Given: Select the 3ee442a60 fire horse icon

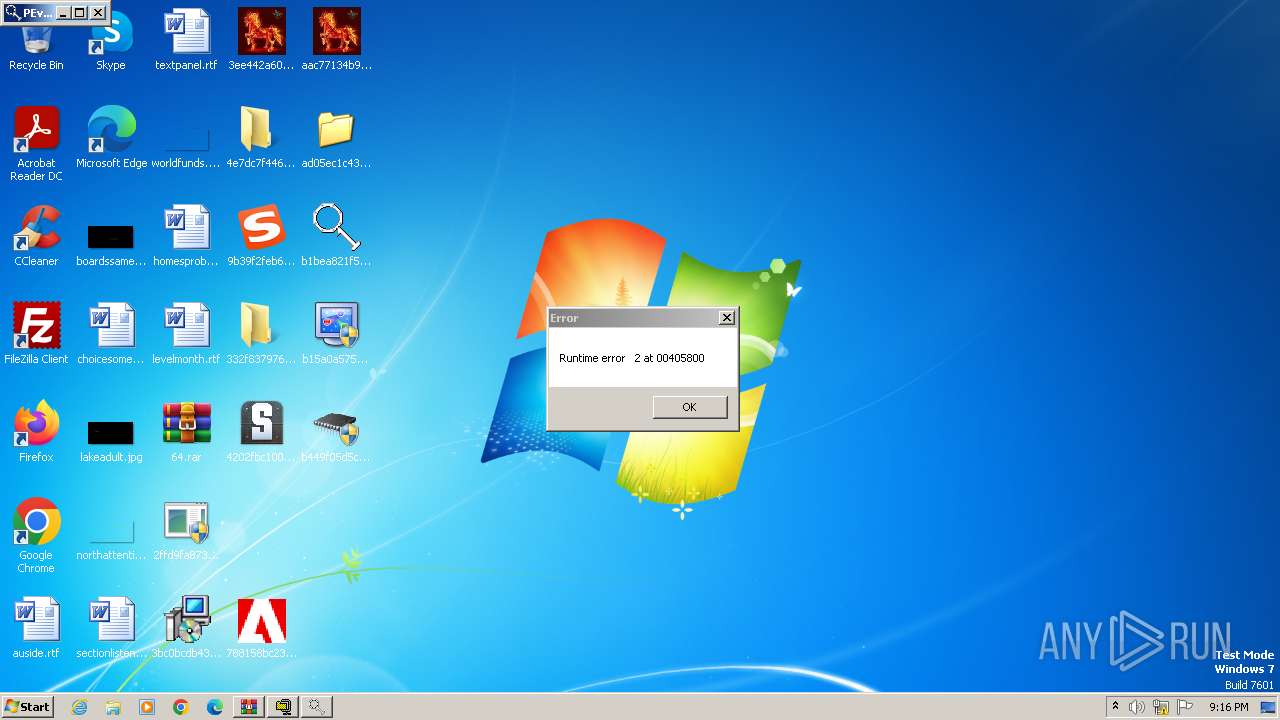Looking at the screenshot, I should tap(261, 42).
